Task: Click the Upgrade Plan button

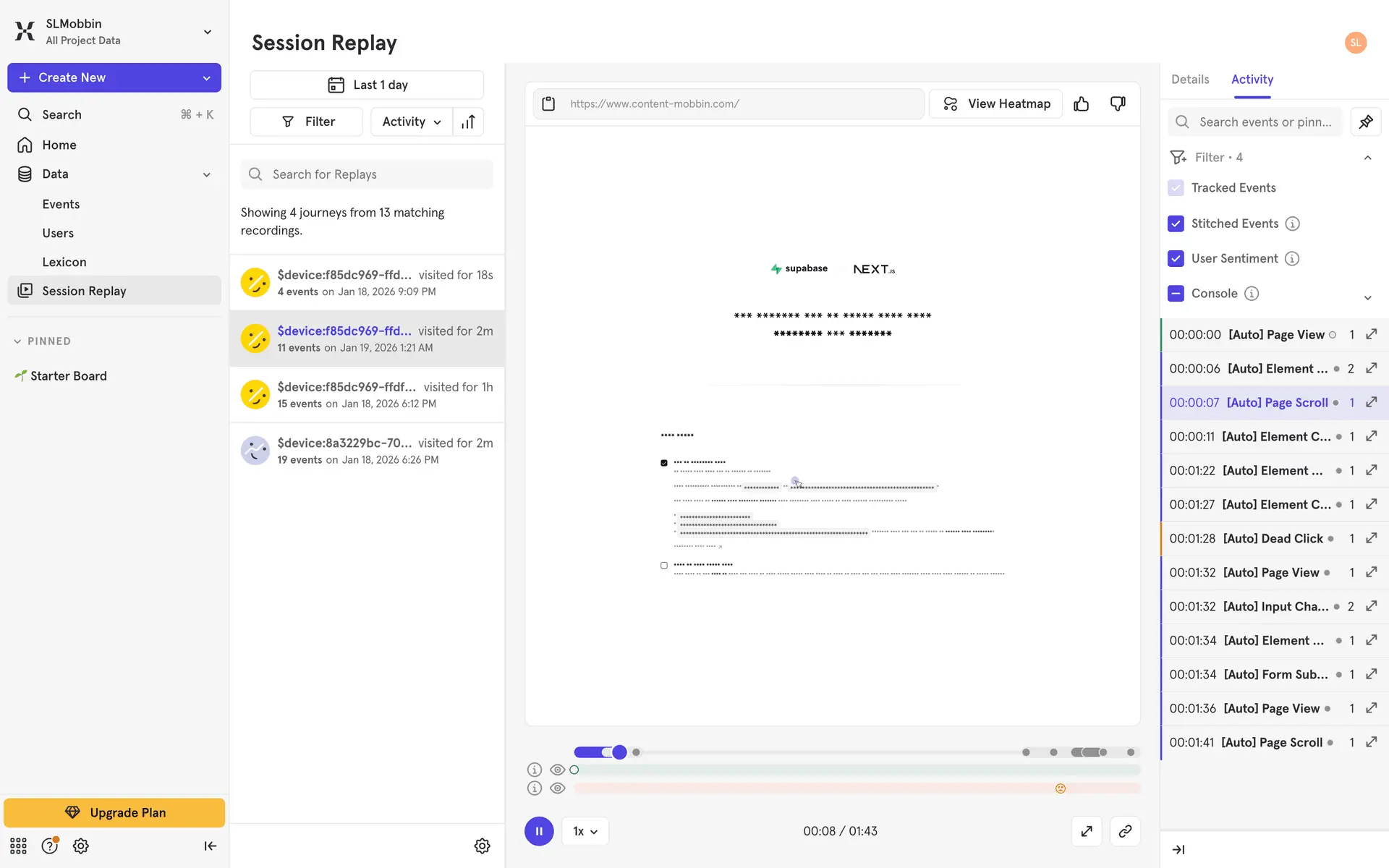Action: (x=114, y=812)
